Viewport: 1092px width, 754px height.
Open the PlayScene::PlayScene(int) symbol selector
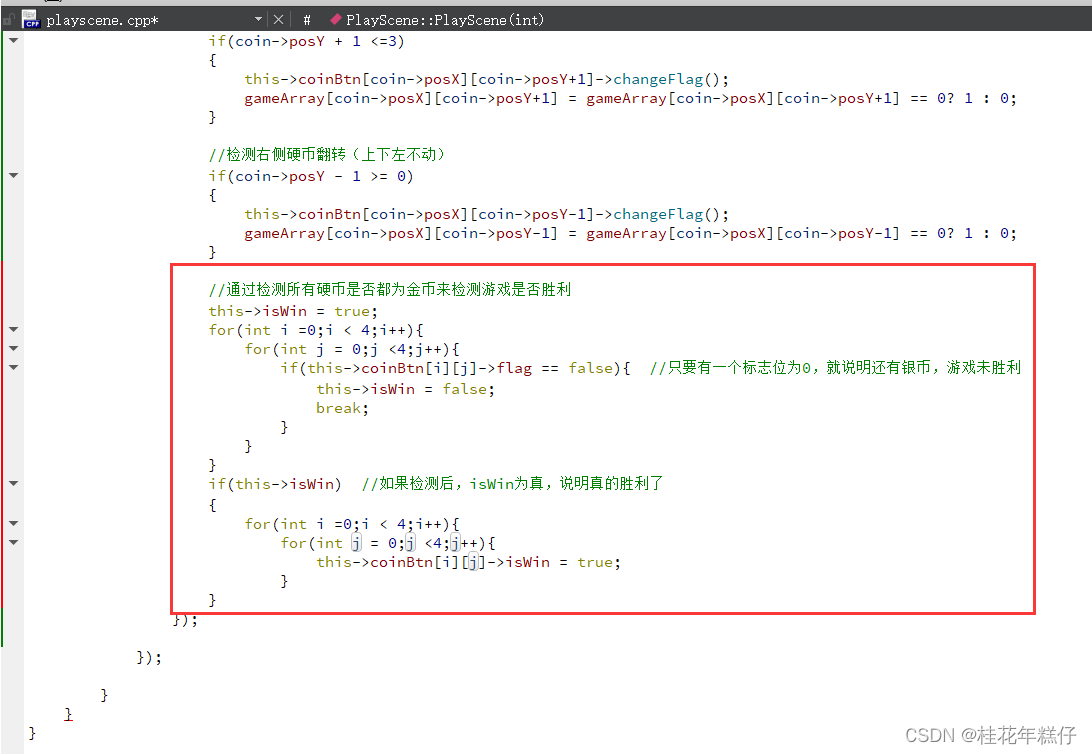point(445,19)
